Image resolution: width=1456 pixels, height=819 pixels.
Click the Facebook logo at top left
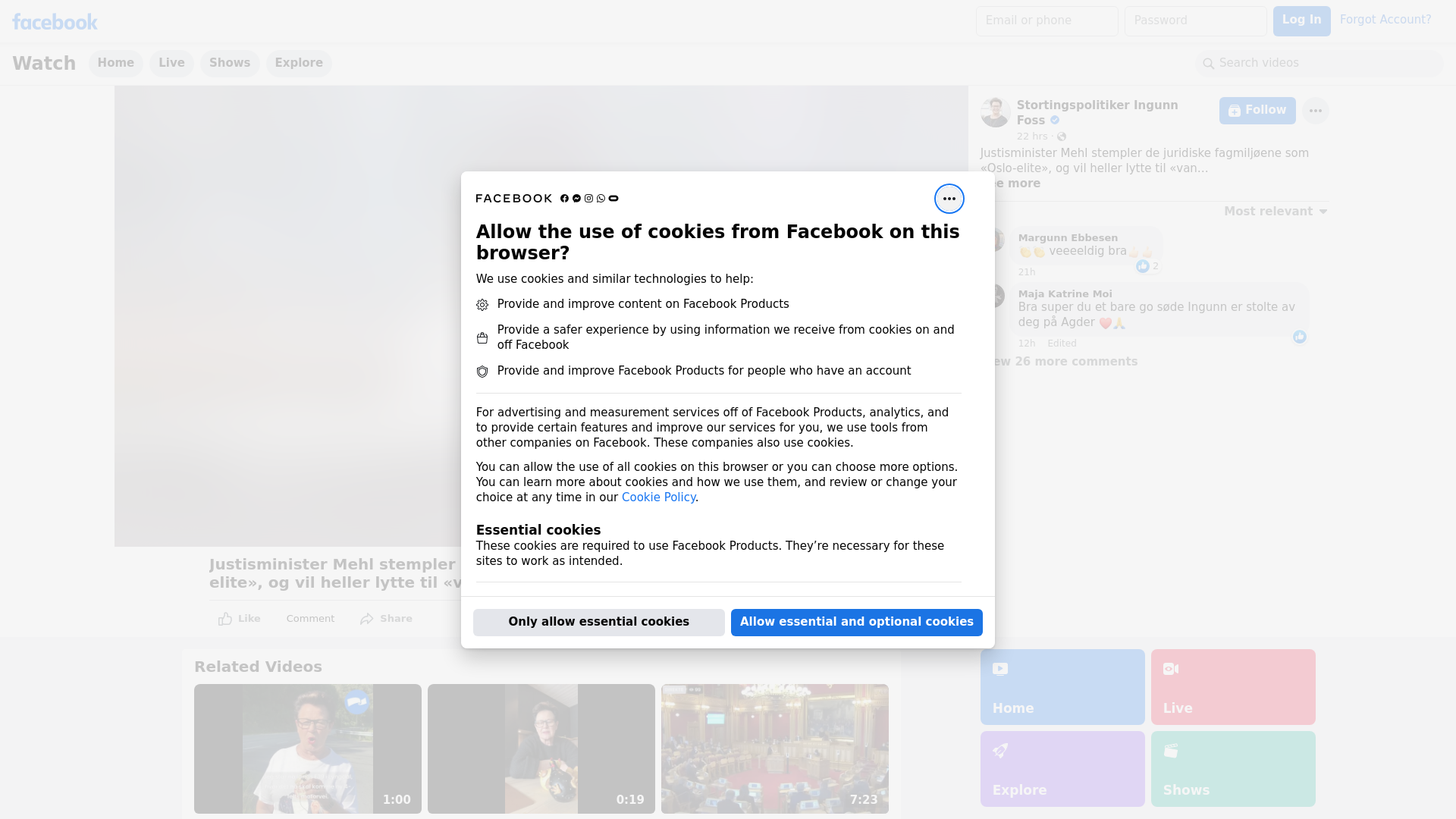tap(55, 22)
